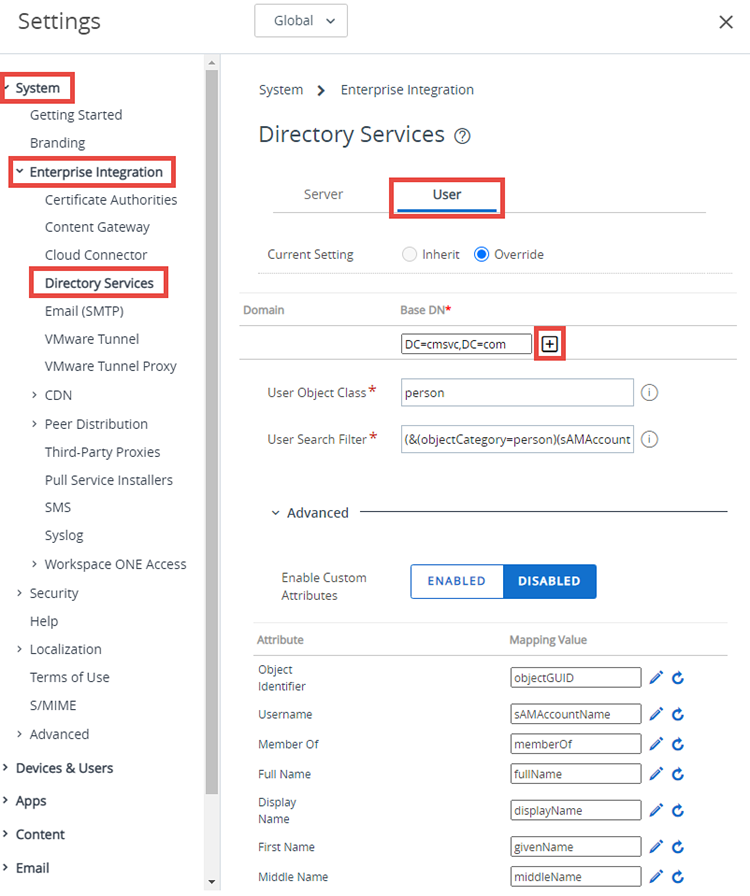Edit the Object Identifier mapping with pencil icon

tap(656, 678)
